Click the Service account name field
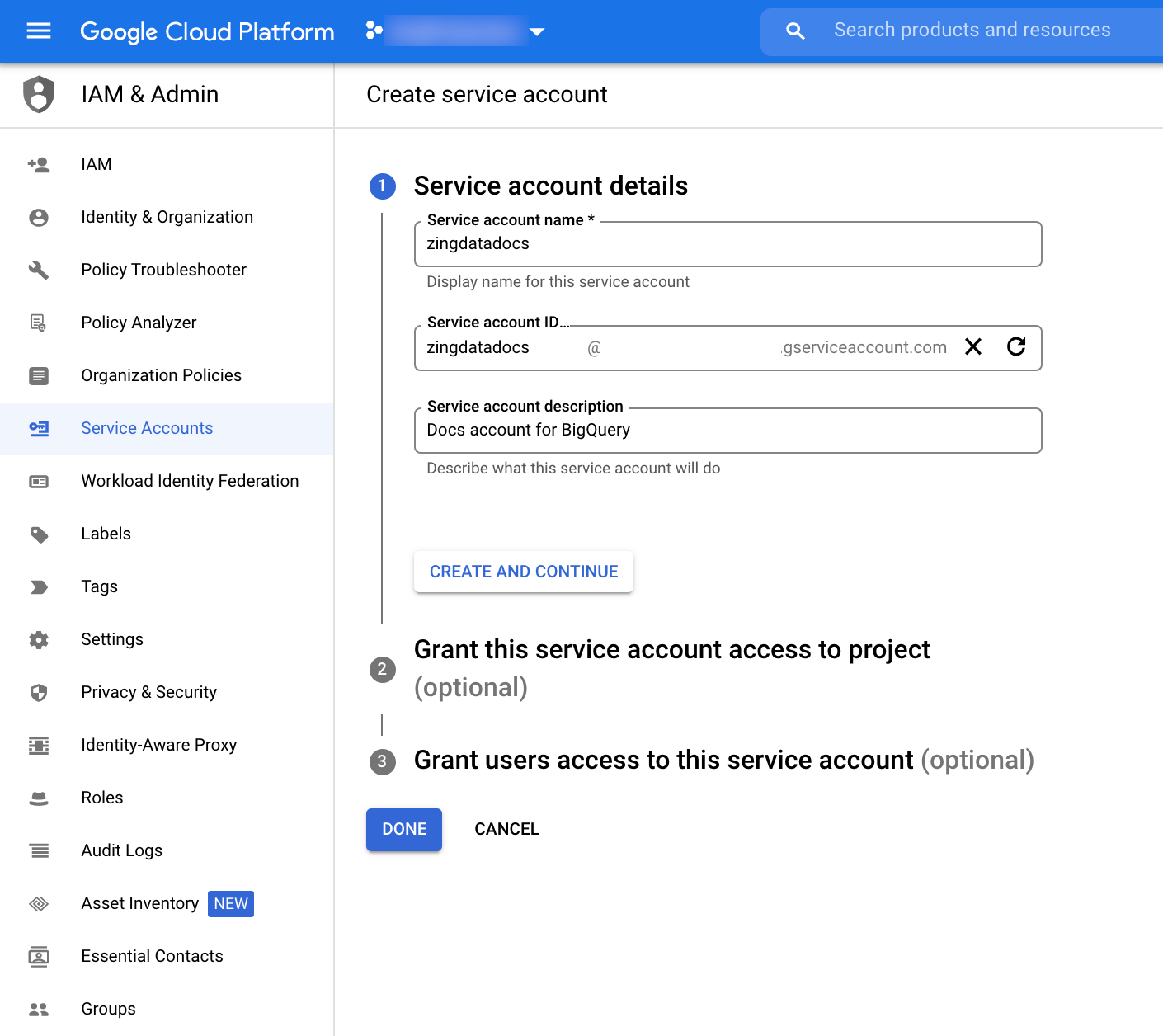 pyautogui.click(x=727, y=244)
